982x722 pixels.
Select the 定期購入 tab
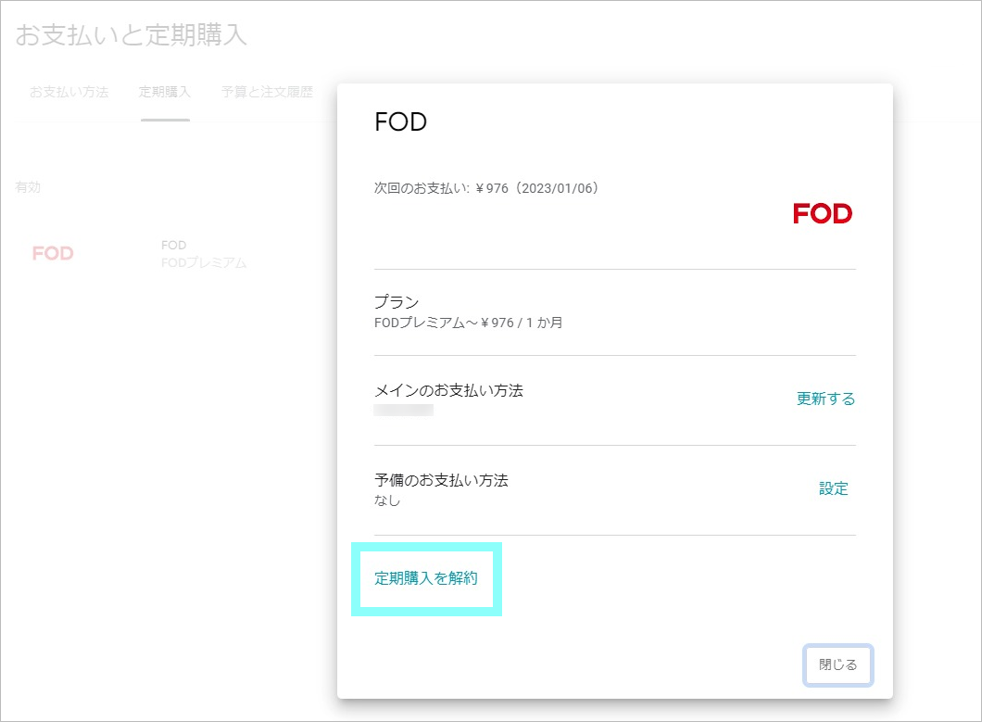tap(165, 92)
